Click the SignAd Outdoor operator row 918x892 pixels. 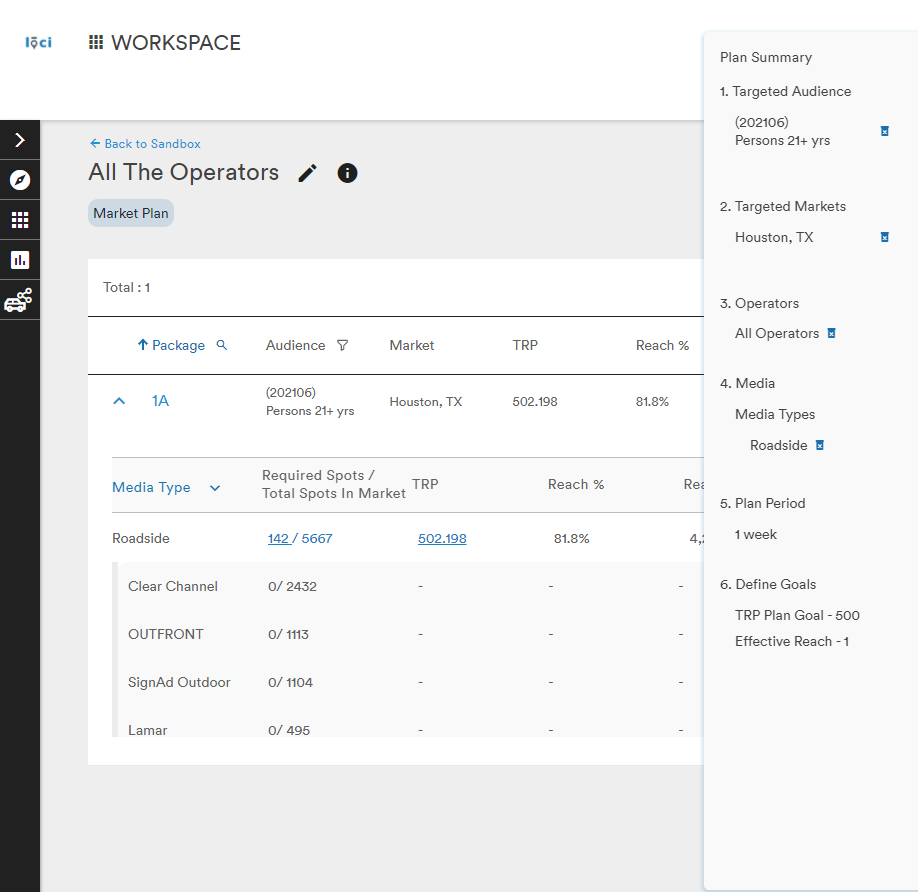click(x=408, y=682)
